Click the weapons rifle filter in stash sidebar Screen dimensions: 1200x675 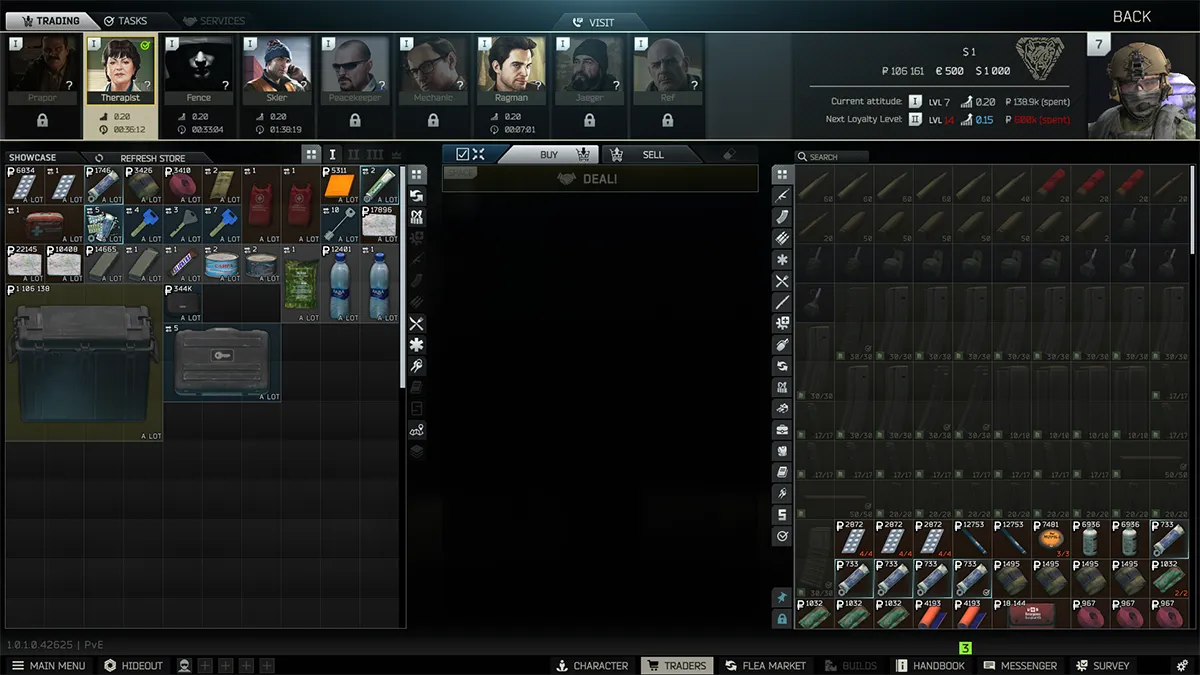point(782,196)
